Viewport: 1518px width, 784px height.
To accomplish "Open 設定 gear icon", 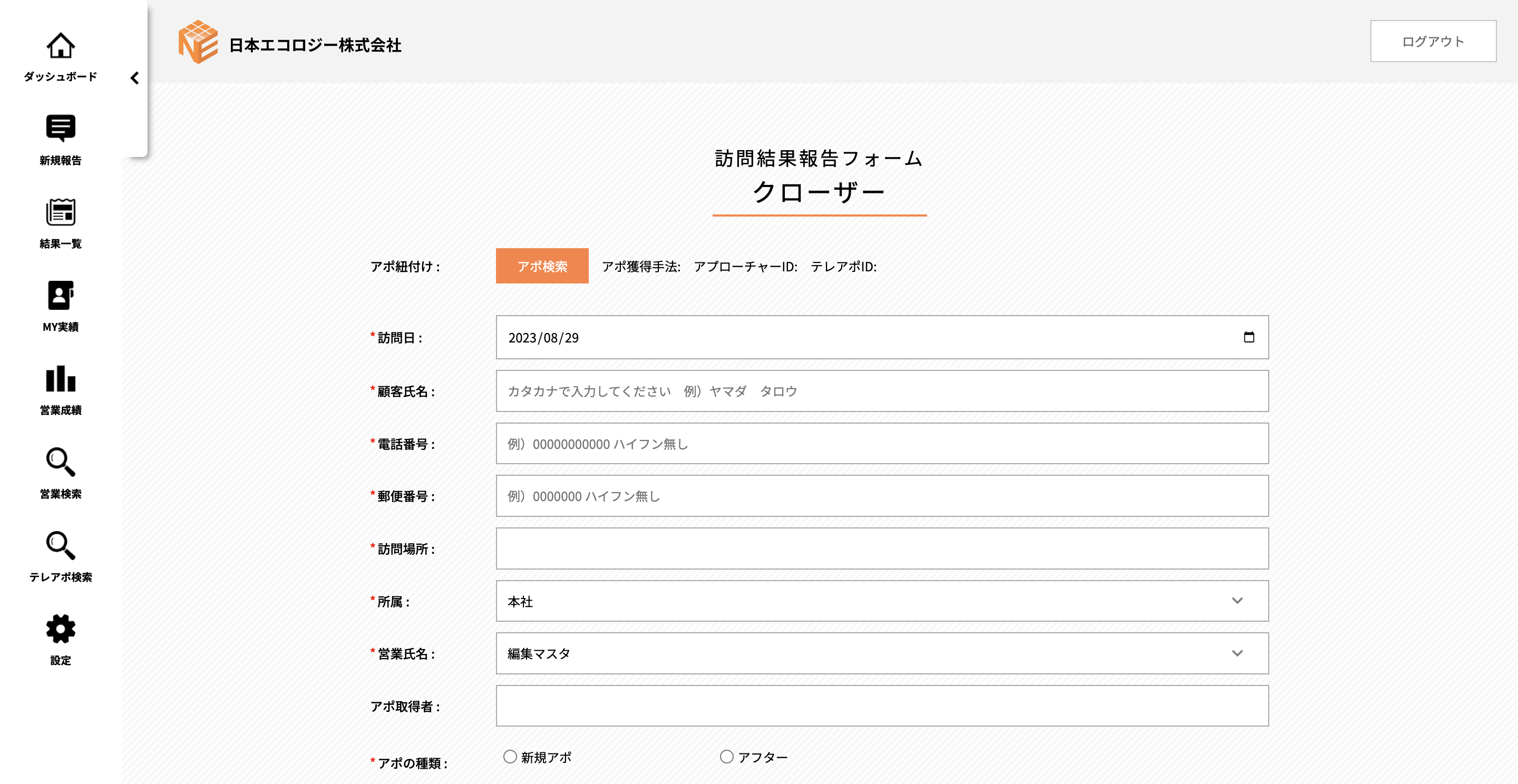I will click(60, 629).
